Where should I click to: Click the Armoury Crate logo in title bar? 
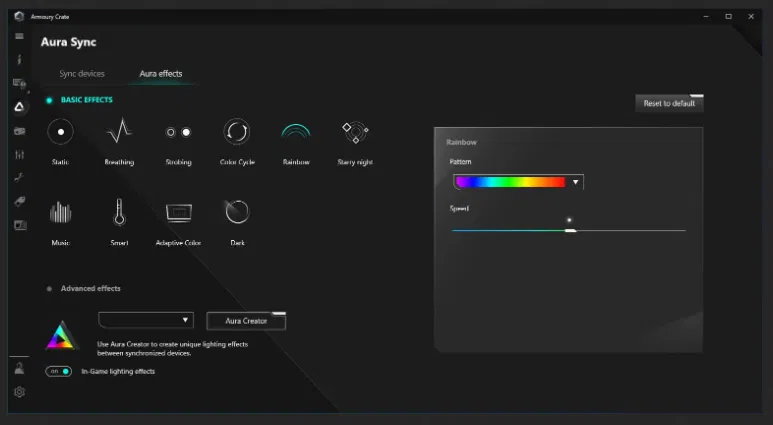pyautogui.click(x=19, y=16)
